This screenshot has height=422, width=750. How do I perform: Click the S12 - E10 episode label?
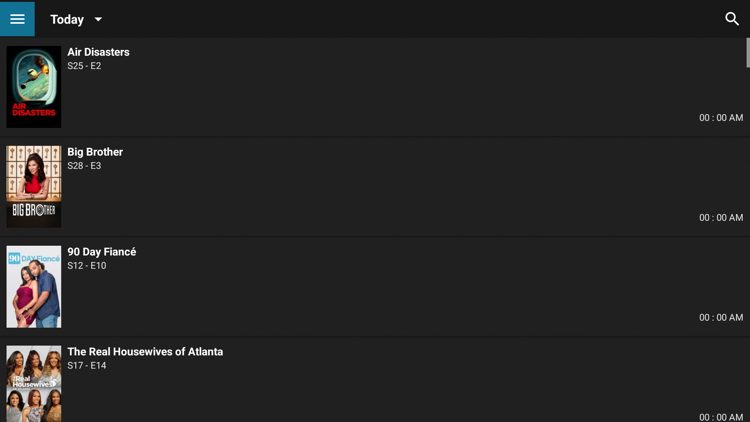[87, 266]
